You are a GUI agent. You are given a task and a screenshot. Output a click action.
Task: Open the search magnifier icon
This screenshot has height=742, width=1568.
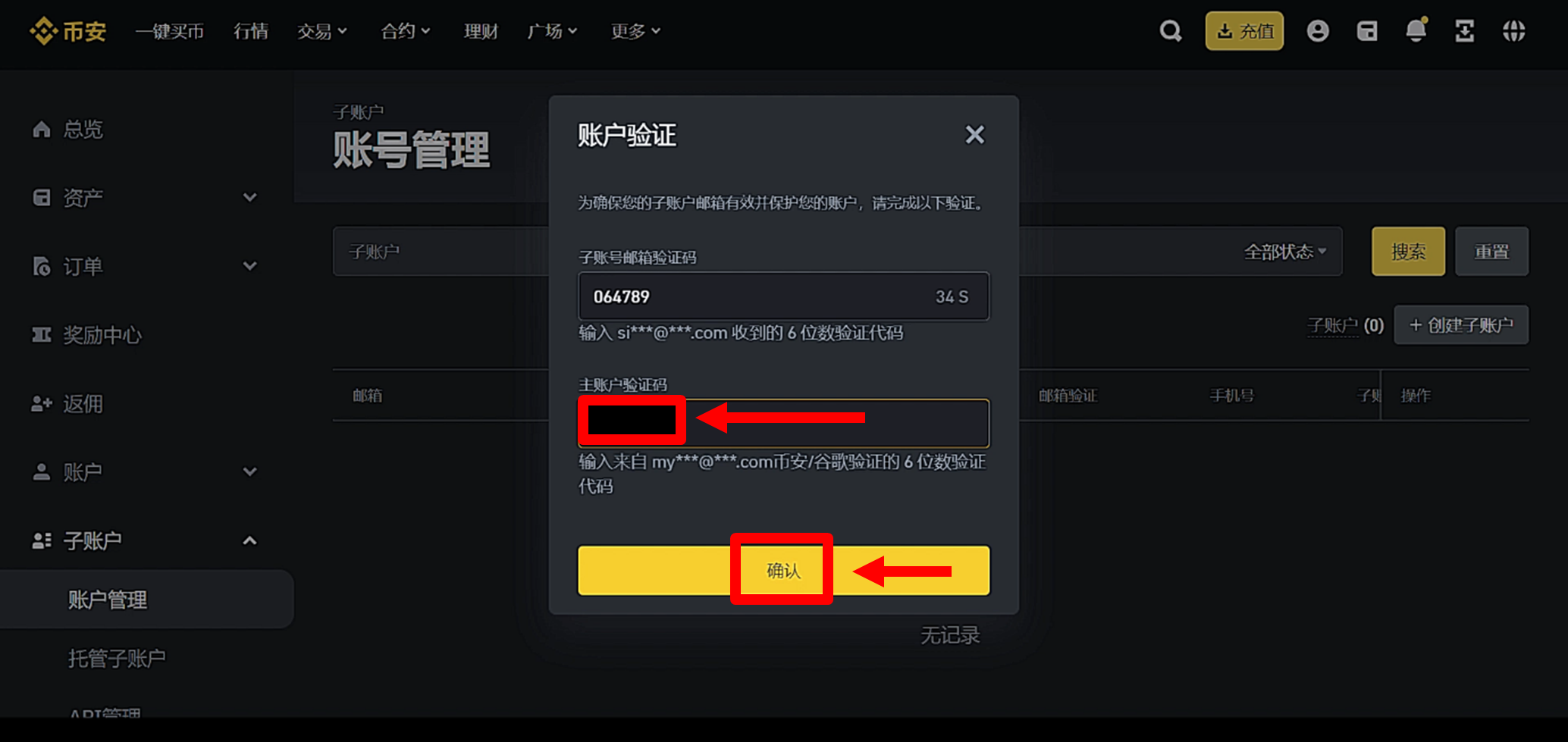[x=1170, y=30]
